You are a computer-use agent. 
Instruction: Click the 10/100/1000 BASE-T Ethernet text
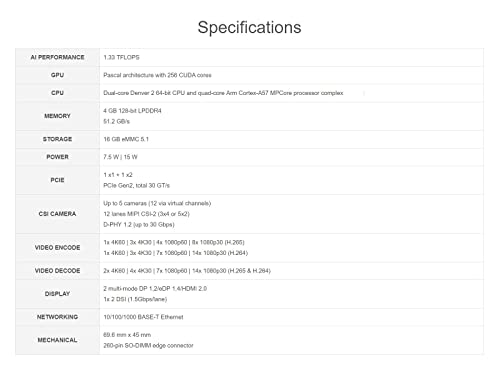click(143, 317)
